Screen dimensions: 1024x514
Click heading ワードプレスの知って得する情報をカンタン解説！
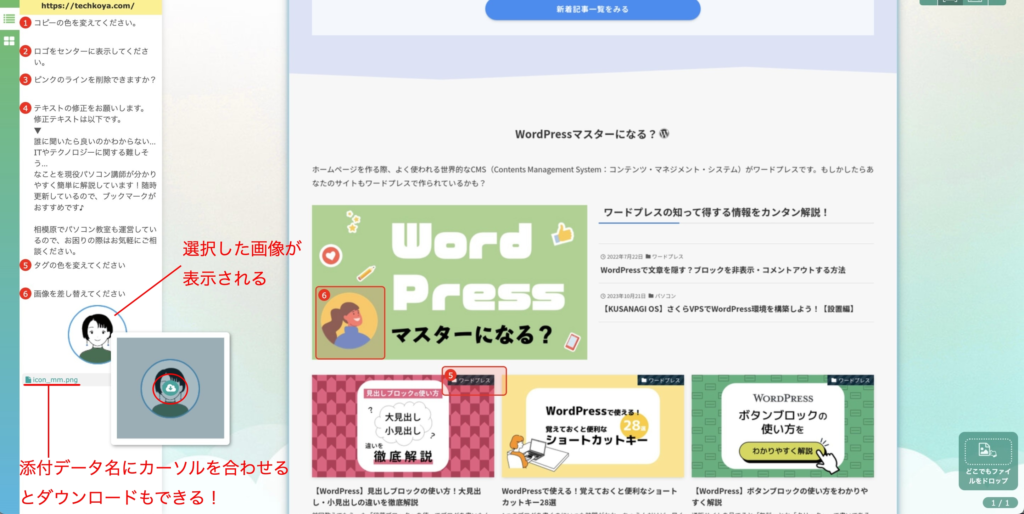716,212
